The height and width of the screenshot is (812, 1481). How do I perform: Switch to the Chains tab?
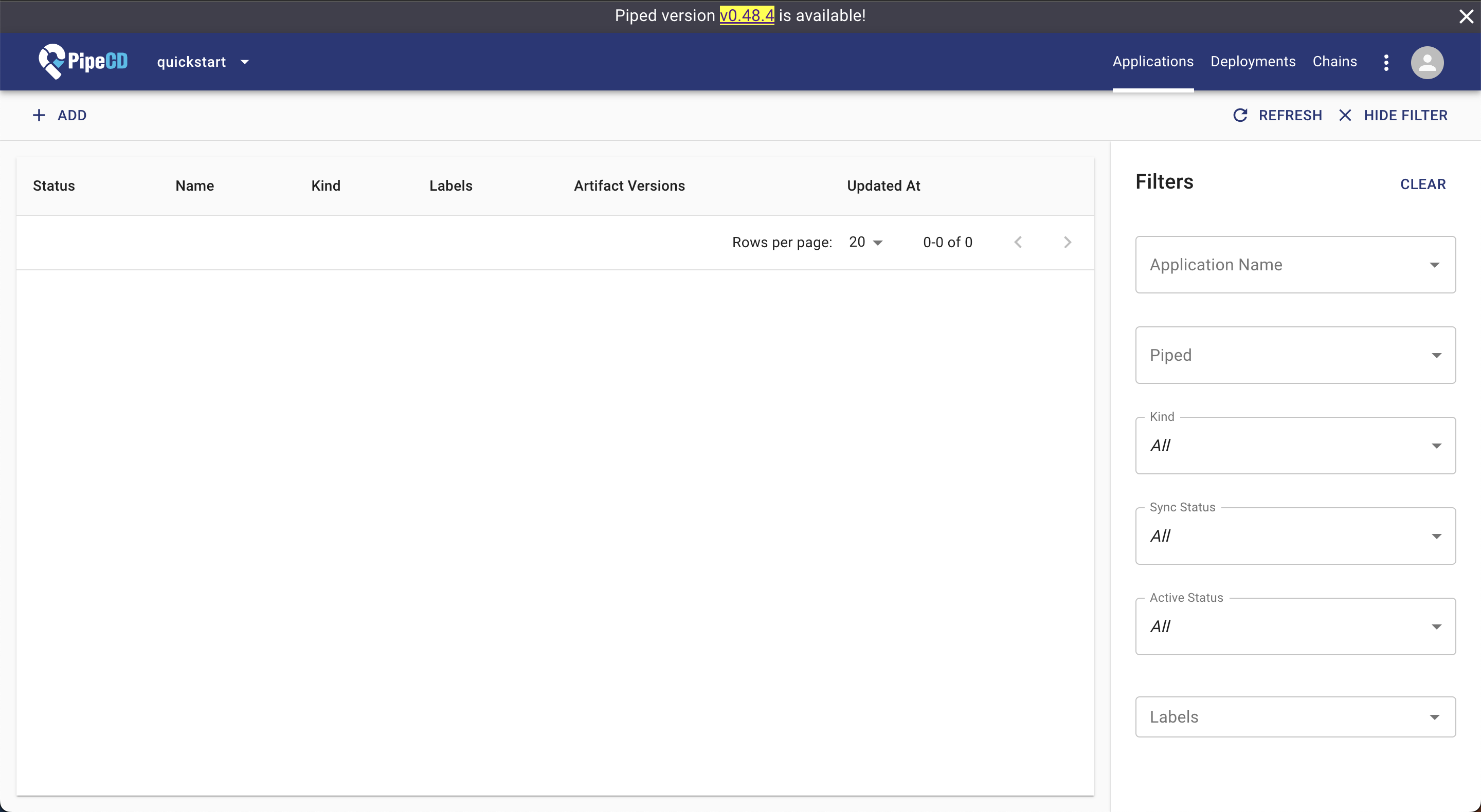(x=1334, y=62)
